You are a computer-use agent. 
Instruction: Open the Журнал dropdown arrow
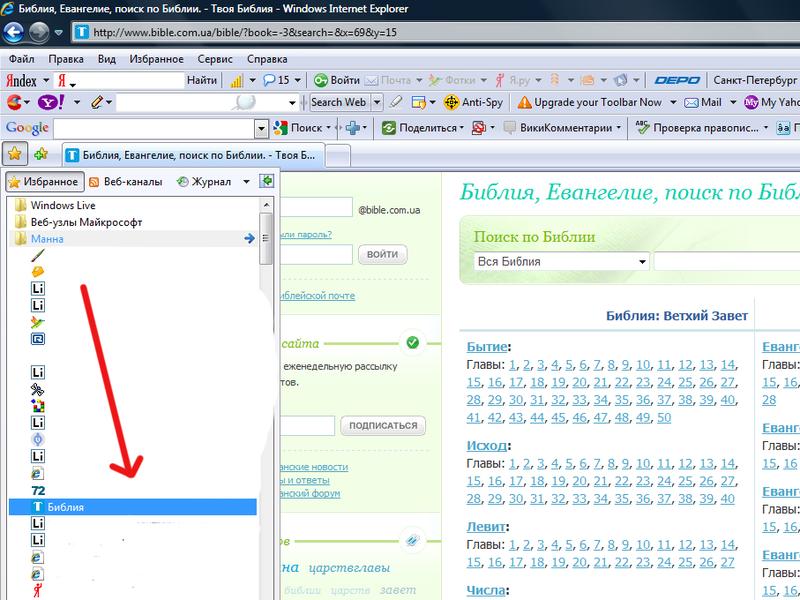[227, 182]
